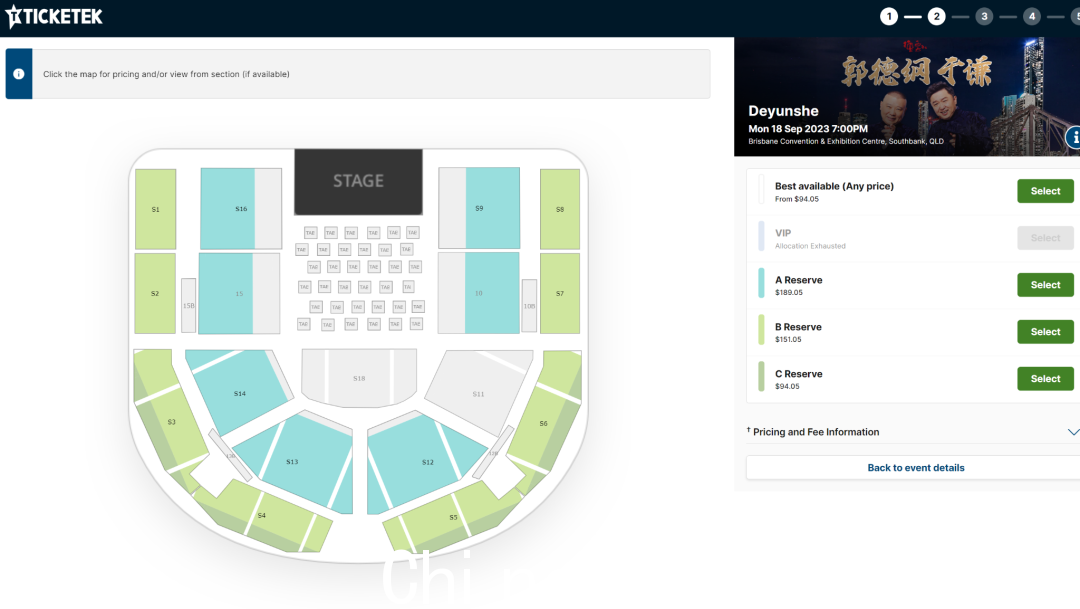The image size is (1080, 609).
Task: Click the step 4 circle in the progress bar
Action: (x=1031, y=17)
